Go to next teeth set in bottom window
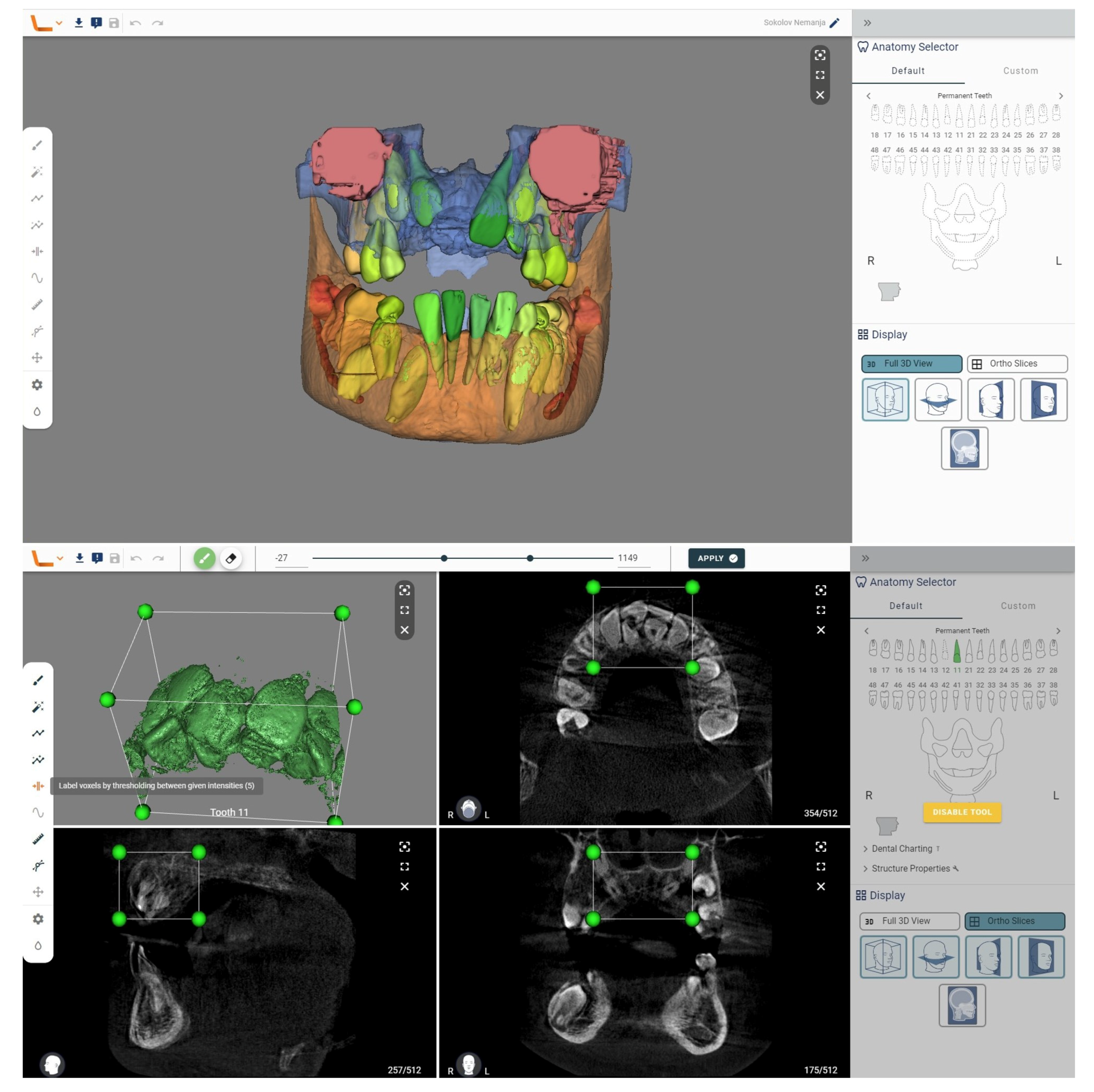Viewport: 1094px width, 1092px height. pos(1058,630)
